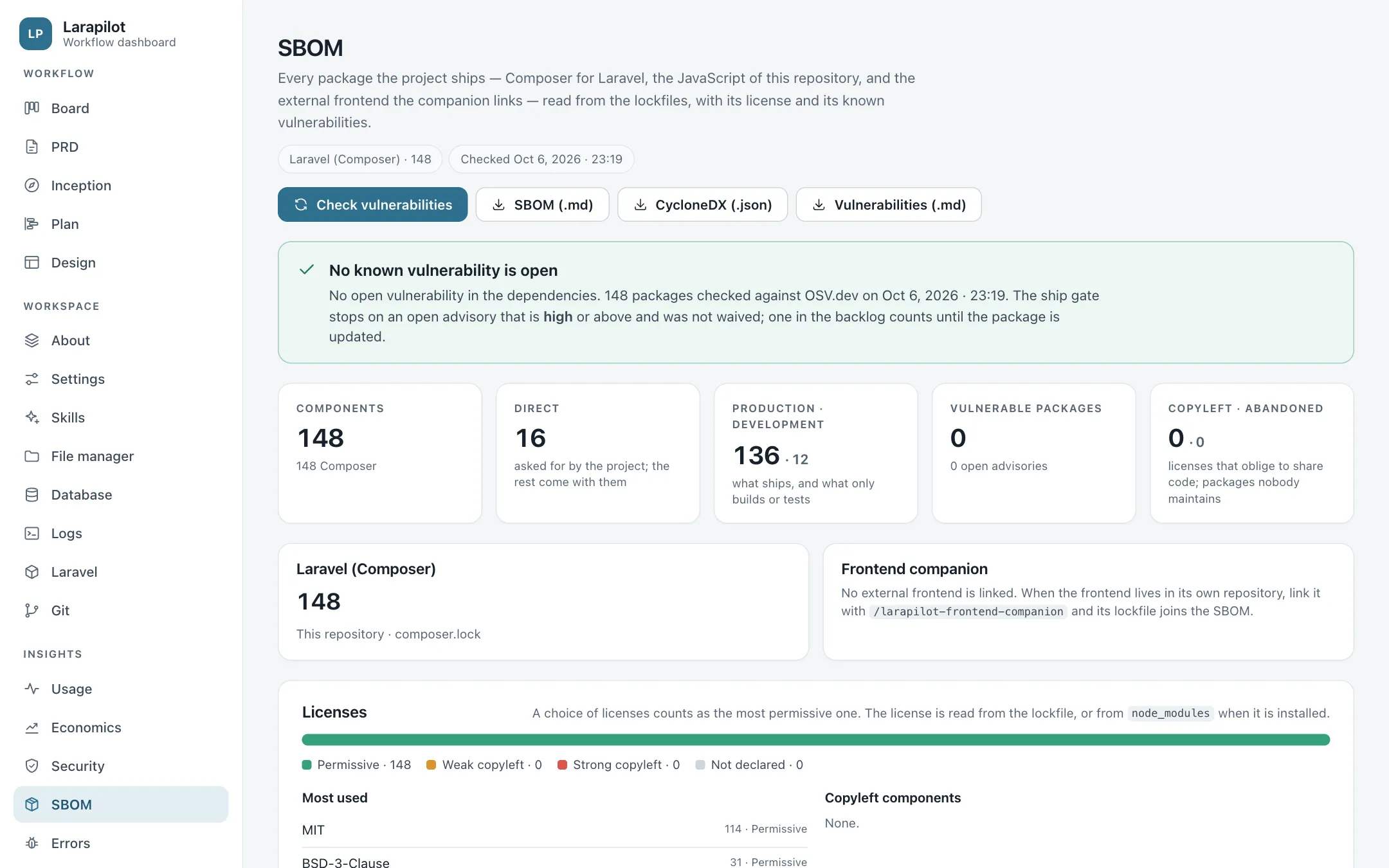The image size is (1389, 868).
Task: Click the Design layout icon
Action: coord(32,262)
